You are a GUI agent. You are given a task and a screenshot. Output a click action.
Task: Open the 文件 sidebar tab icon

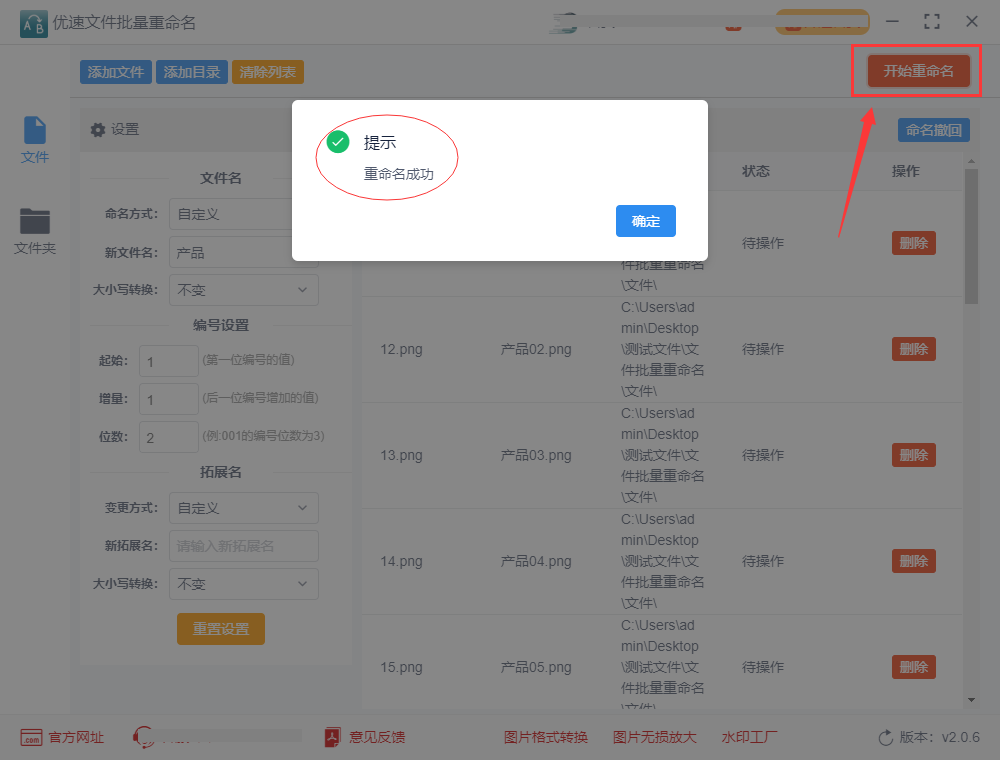(34, 130)
